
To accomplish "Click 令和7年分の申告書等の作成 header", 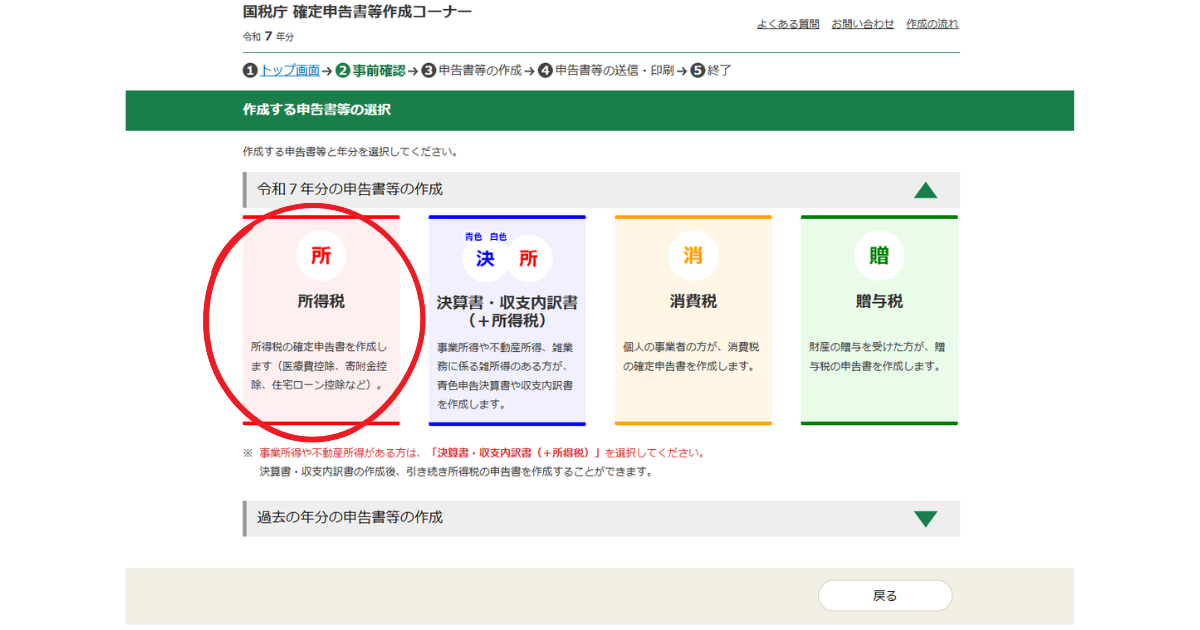I will [350, 189].
